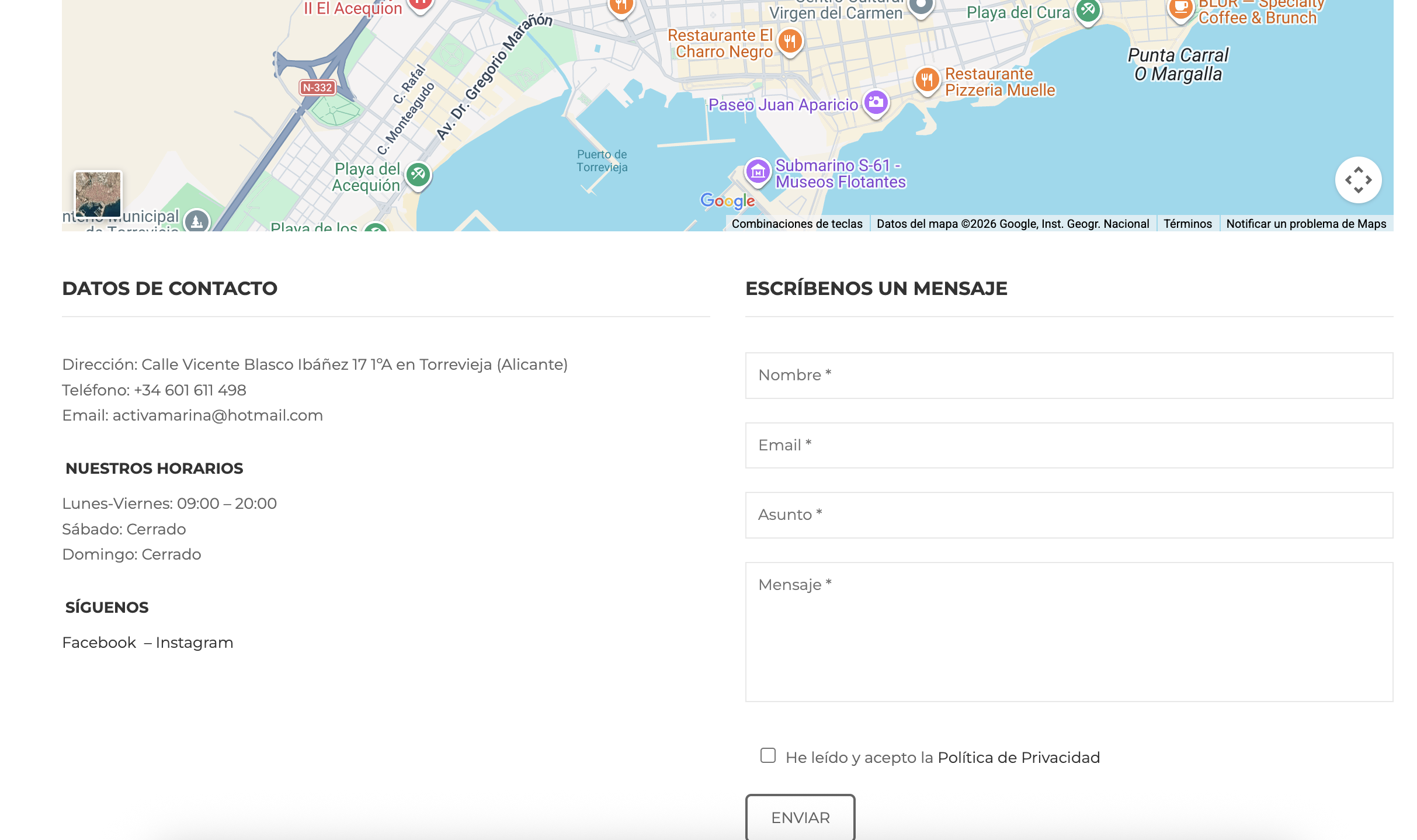
Task: Accept the Política de Privacidad checkbox
Action: (768, 756)
